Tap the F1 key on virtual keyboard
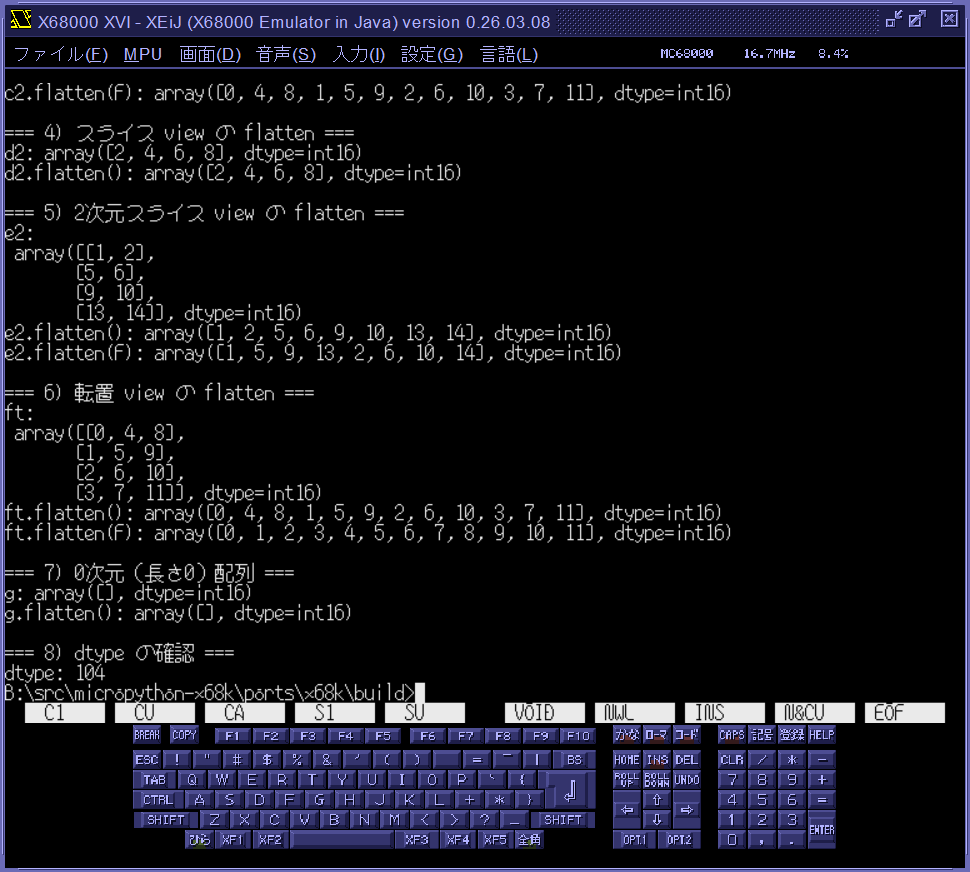 tap(233, 736)
